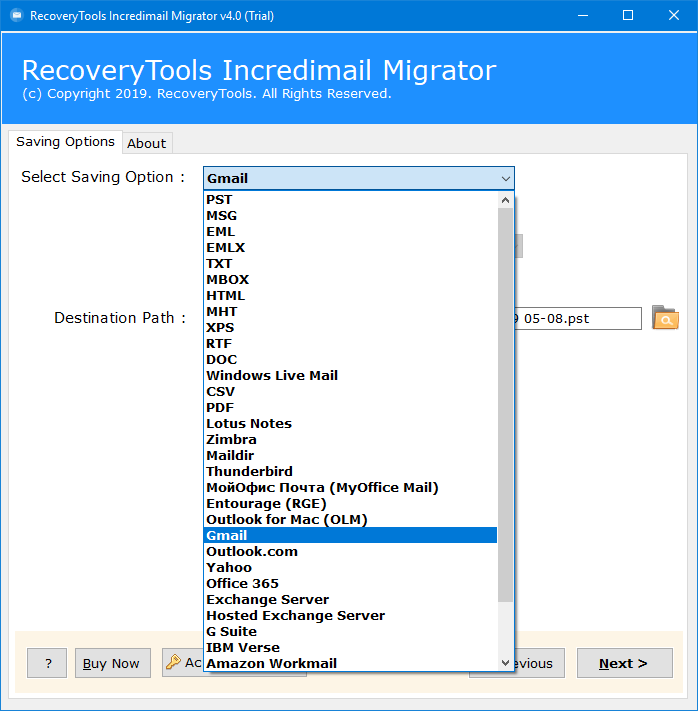Choose EMLX from the saving options list
This screenshot has height=711, width=698.
(351, 248)
